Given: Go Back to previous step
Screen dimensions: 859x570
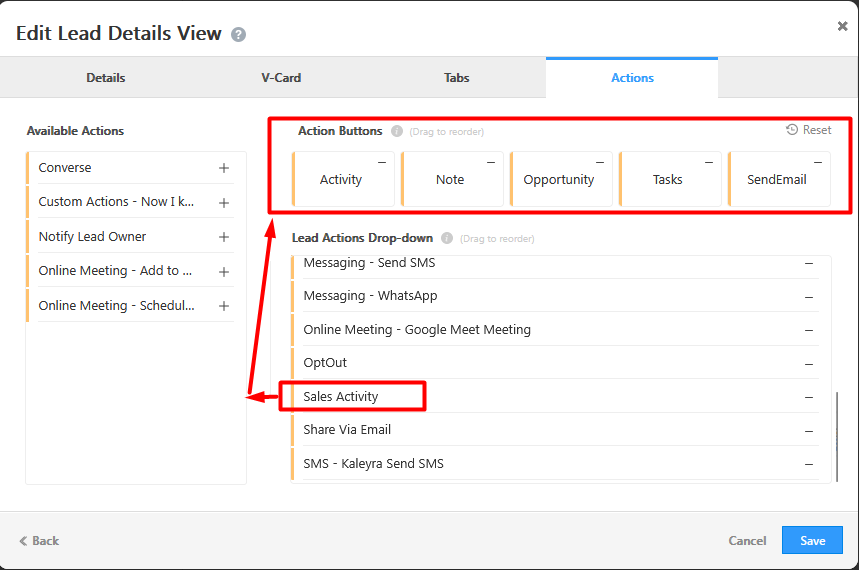Looking at the screenshot, I should point(39,541).
